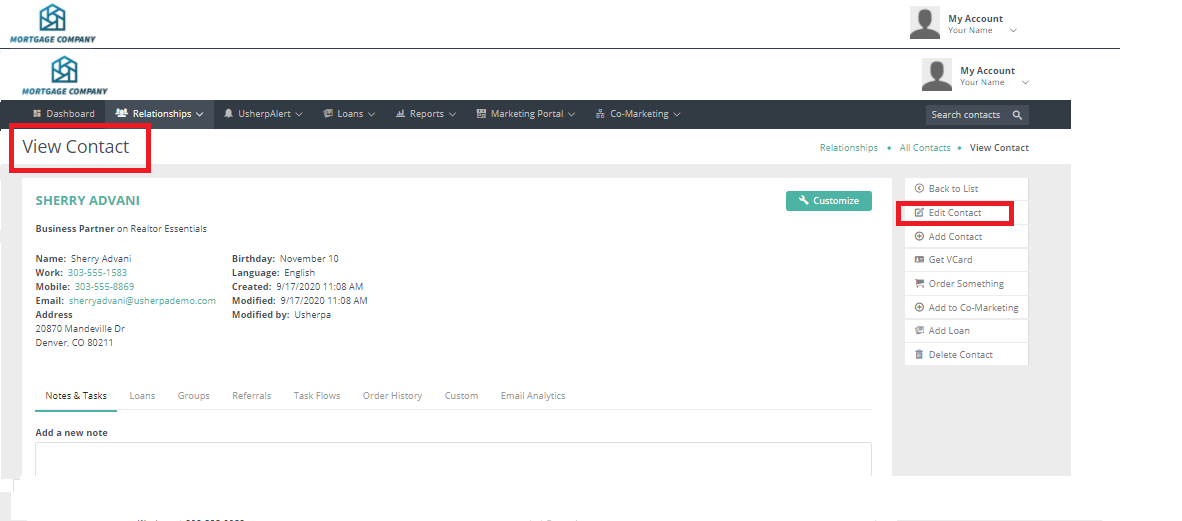Click the Get VCard card icon

point(919,260)
